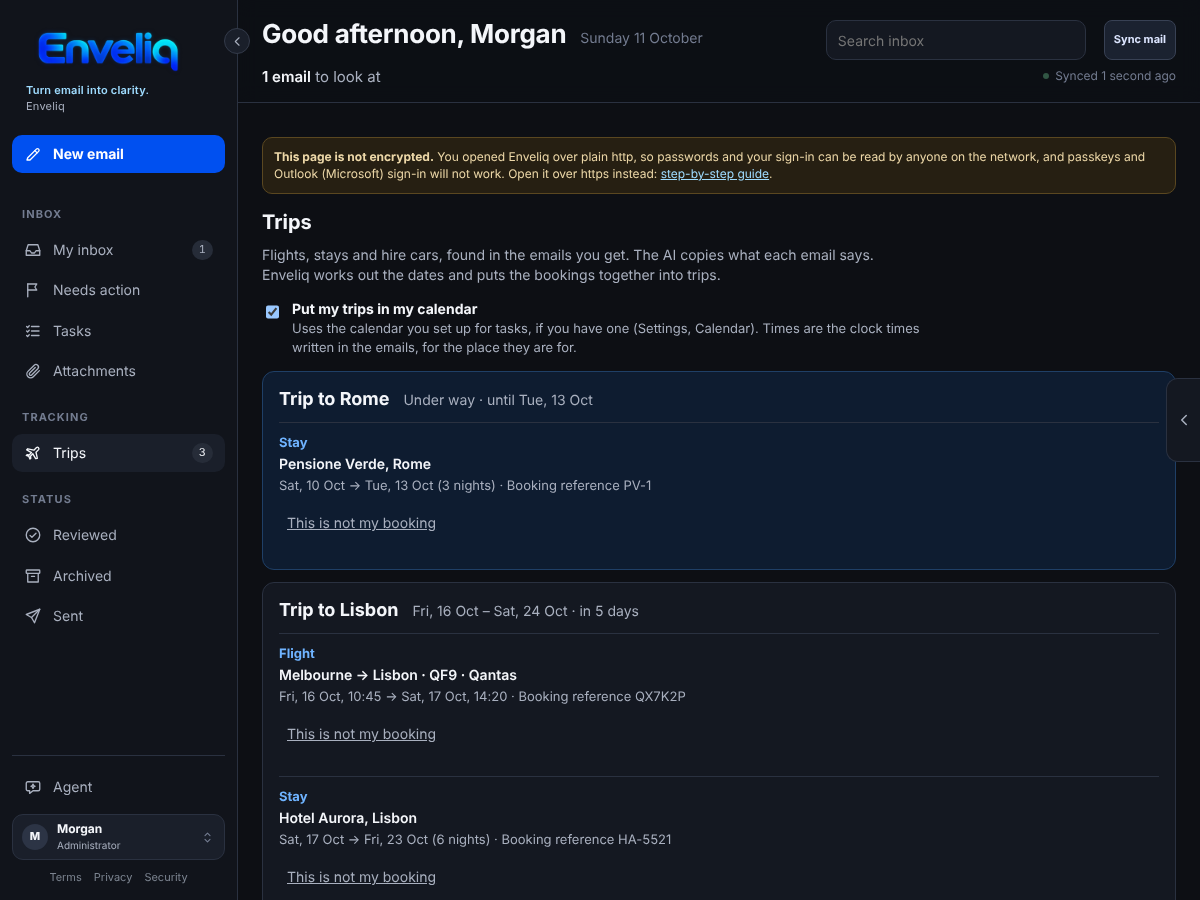
Task: Click Booking reference QX7K2P flight details line
Action: (x=482, y=697)
